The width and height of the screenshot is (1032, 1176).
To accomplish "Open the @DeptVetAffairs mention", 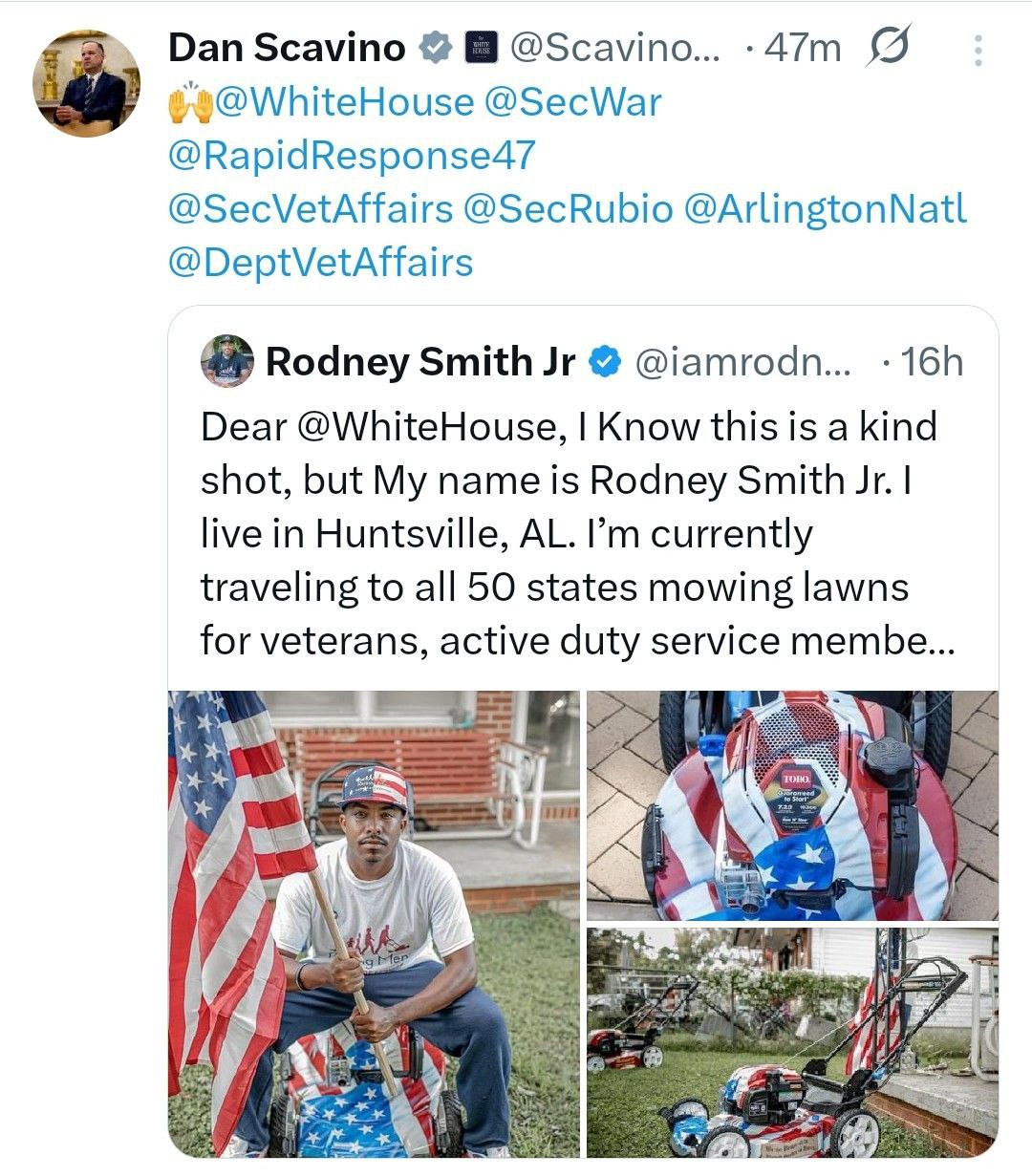I will click(320, 263).
